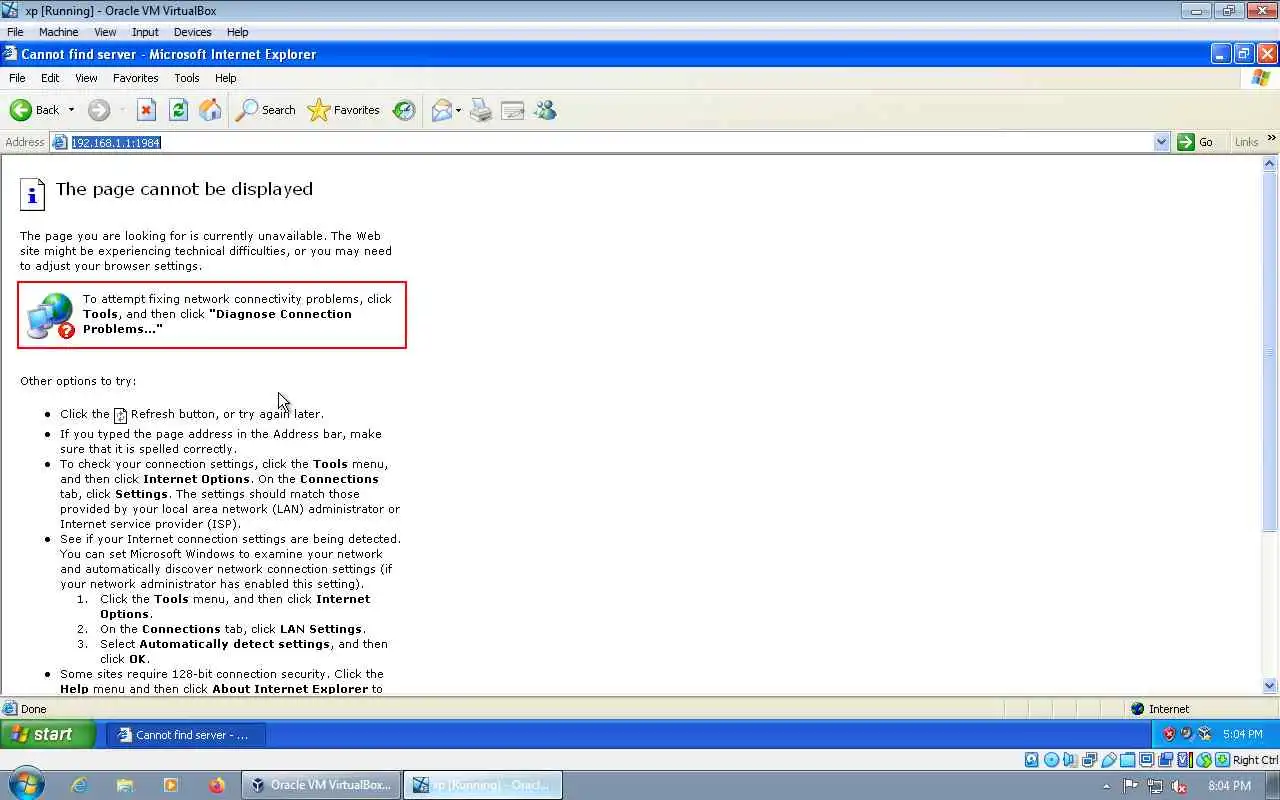
Task: Click VirtualBox network adapter status icon
Action: [x=1089, y=760]
